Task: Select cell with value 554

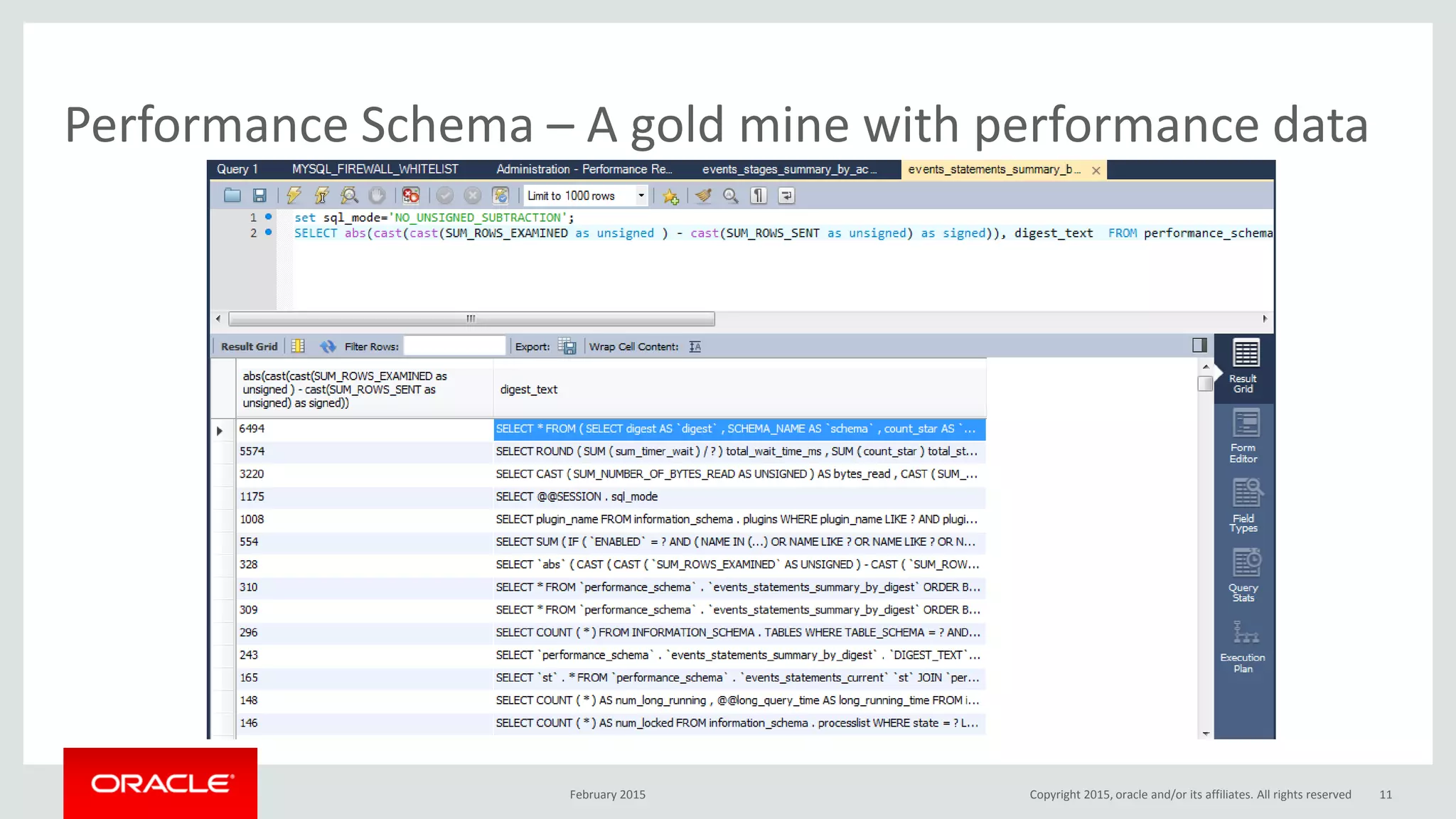Action: coord(365,542)
